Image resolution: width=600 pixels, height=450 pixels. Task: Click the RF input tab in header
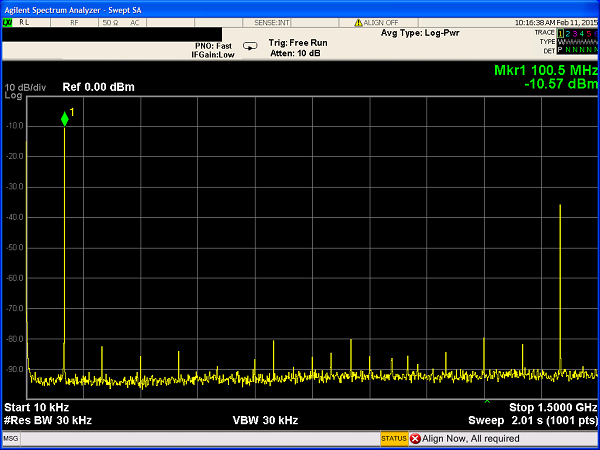(75, 21)
